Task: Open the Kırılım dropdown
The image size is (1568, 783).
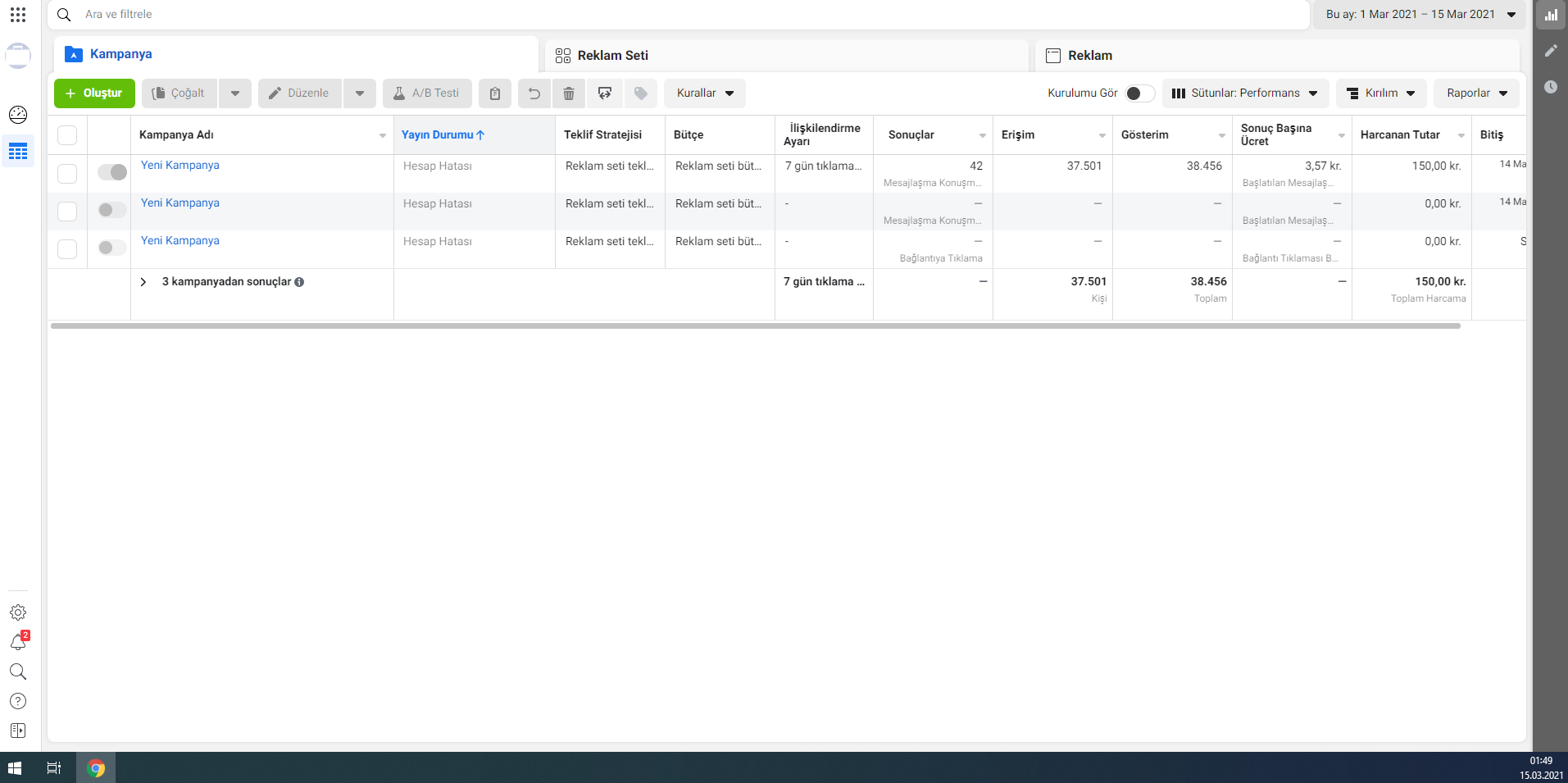Action: click(x=1381, y=93)
